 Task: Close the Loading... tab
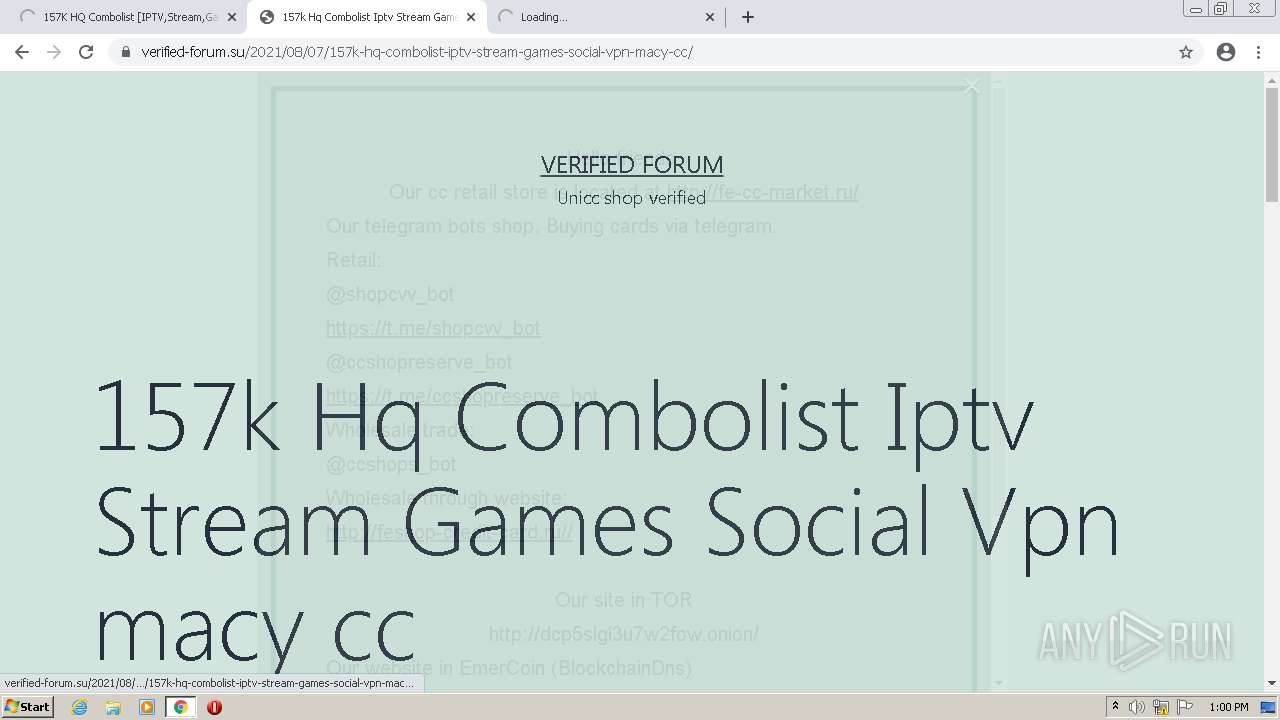click(710, 17)
